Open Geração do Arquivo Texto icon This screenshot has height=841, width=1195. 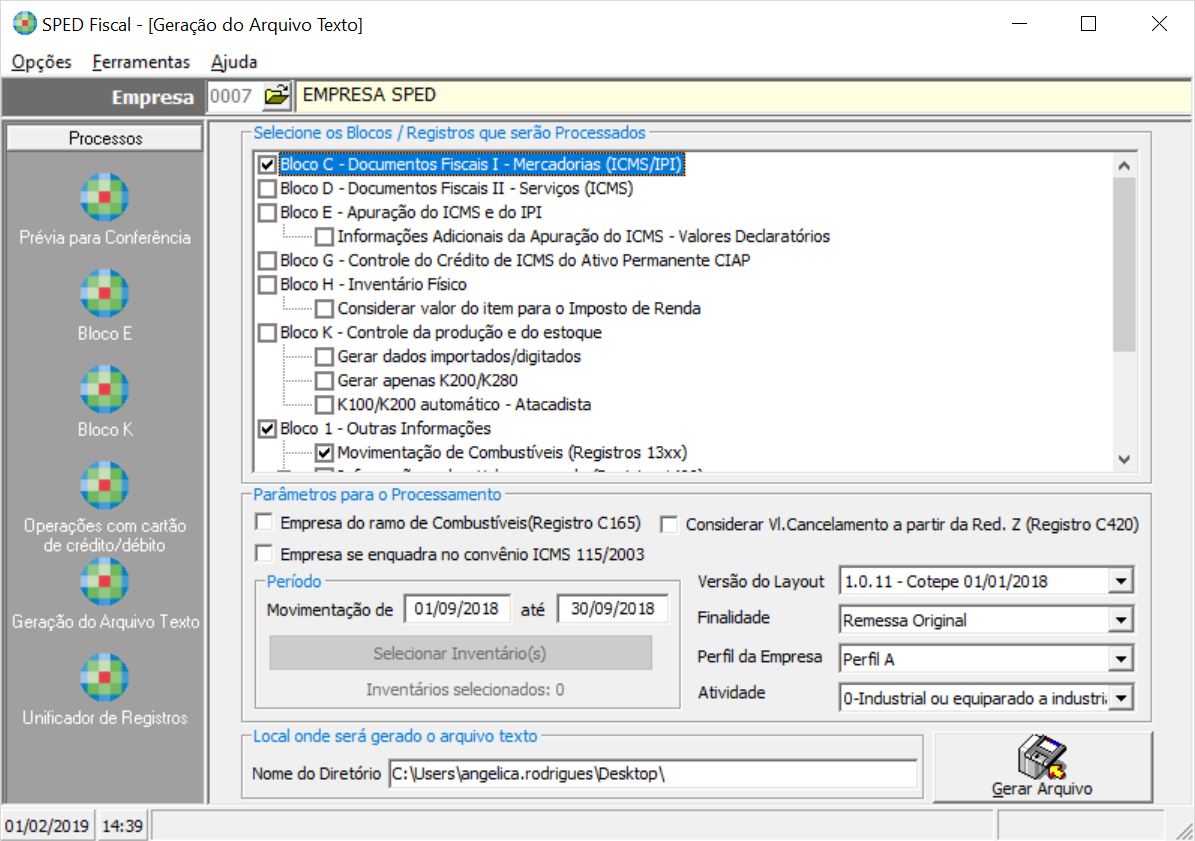click(105, 582)
